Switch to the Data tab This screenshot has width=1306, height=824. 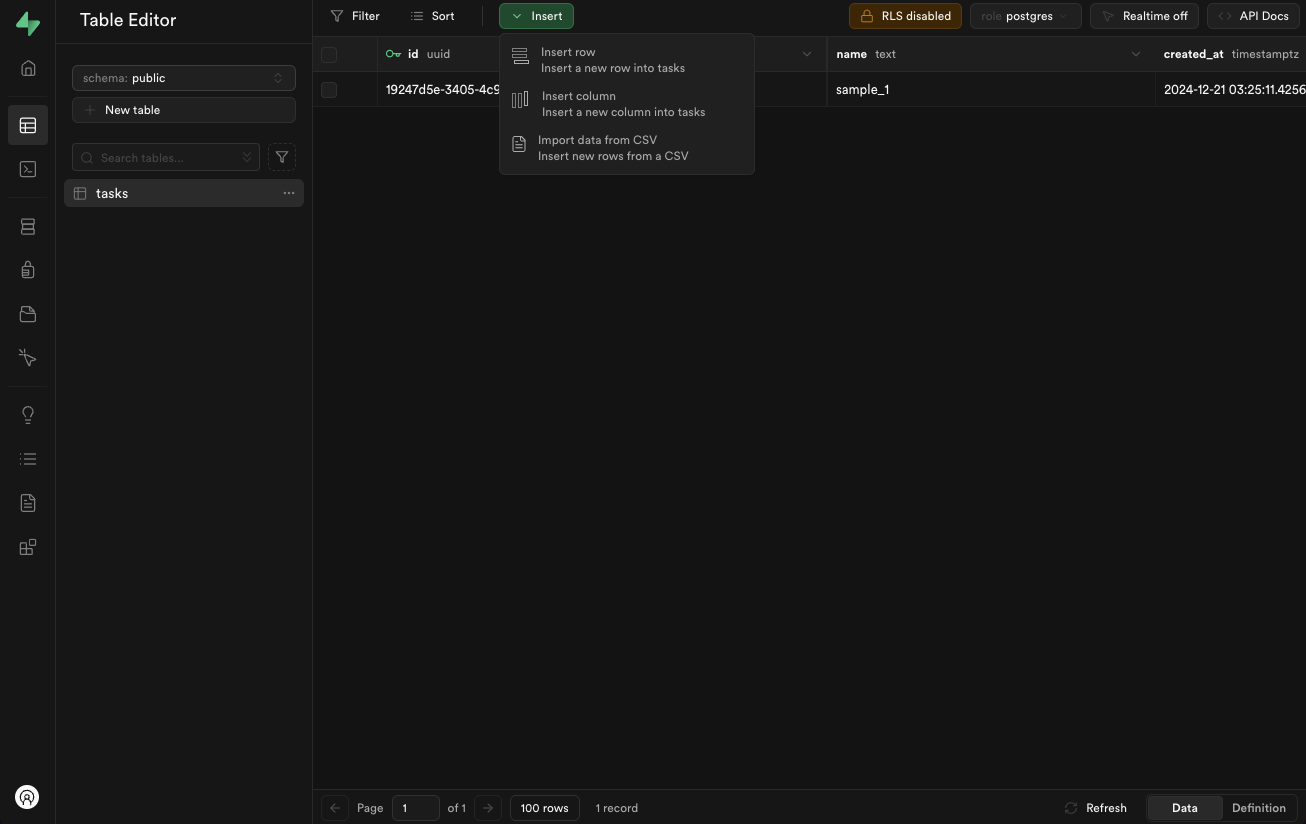coord(1184,808)
